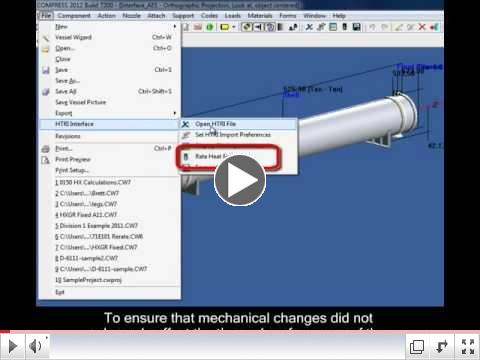480x360 pixels.
Task: Click the undo arrow toolbar icon
Action: tap(372, 27)
